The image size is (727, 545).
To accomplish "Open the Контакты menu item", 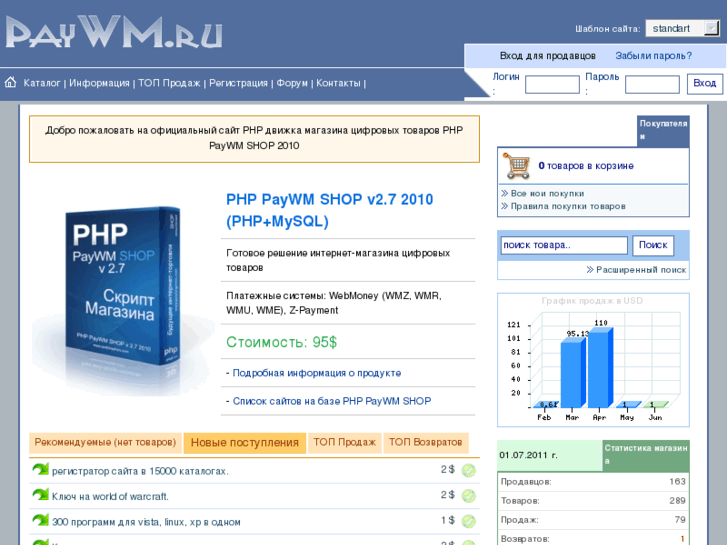I will 338,83.
